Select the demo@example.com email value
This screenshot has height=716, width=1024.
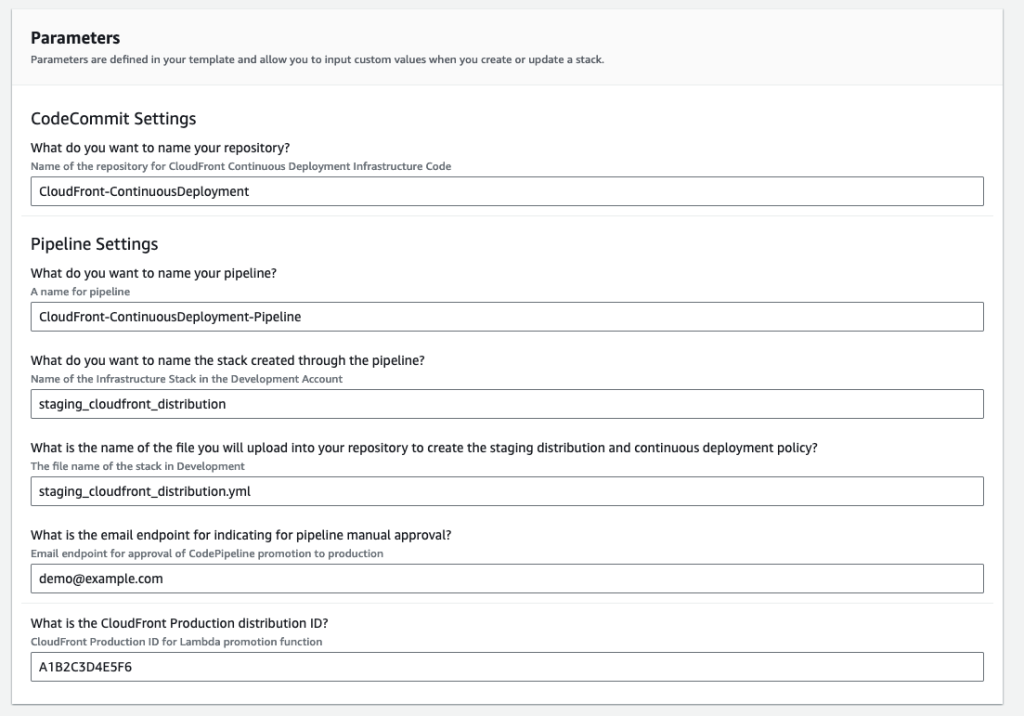tap(97, 578)
